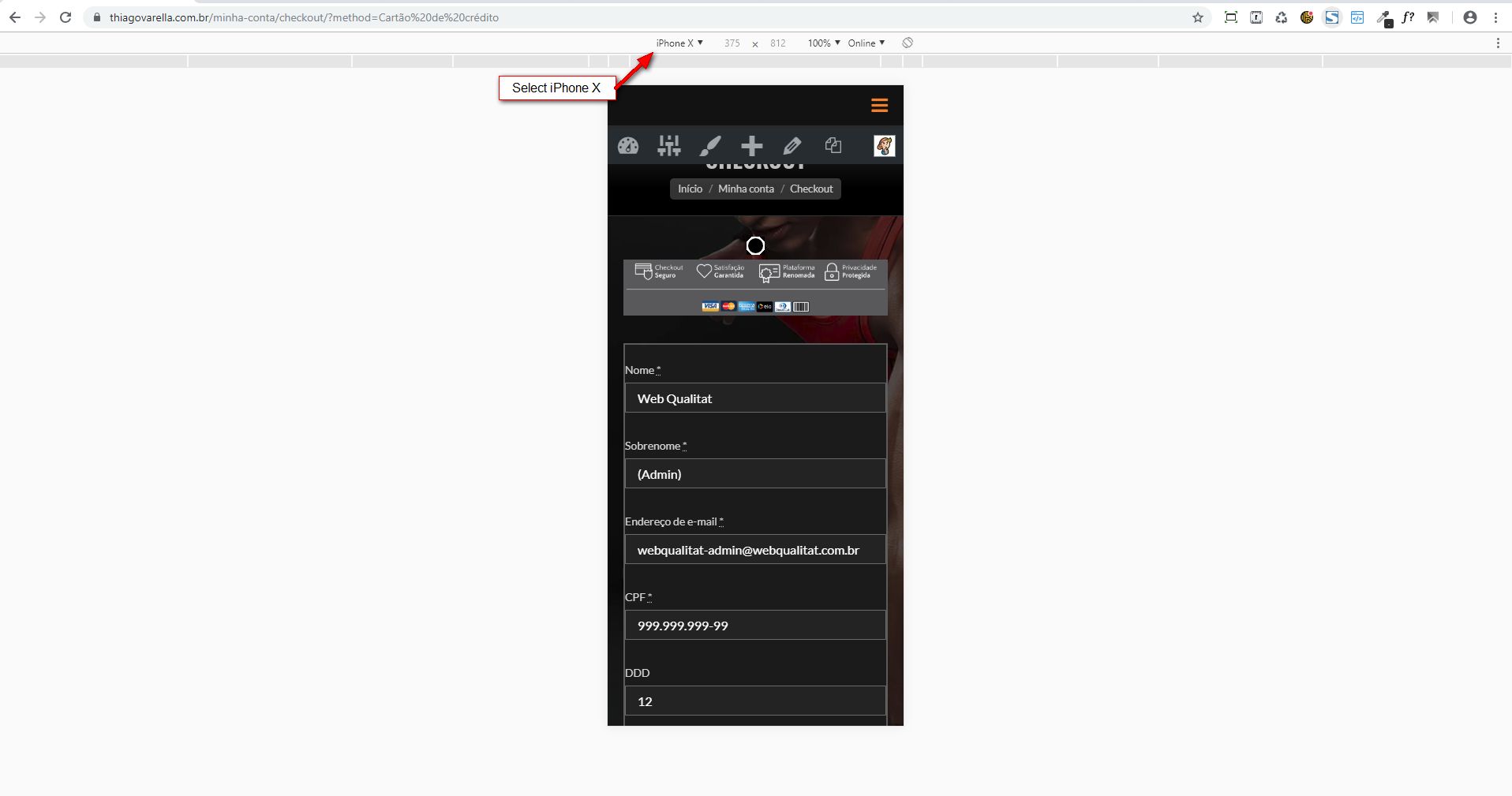Click the admin bar paintbrush customize icon

710,146
